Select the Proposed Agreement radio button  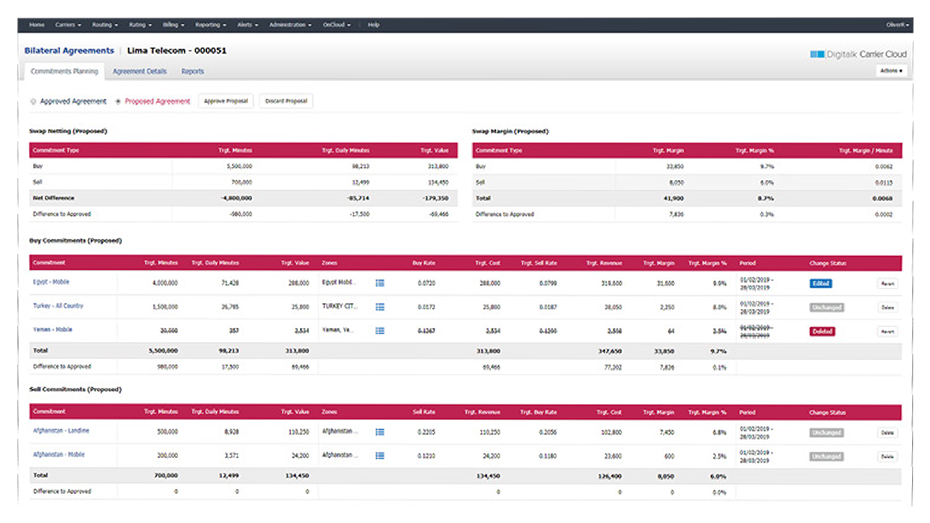pyautogui.click(x=118, y=101)
